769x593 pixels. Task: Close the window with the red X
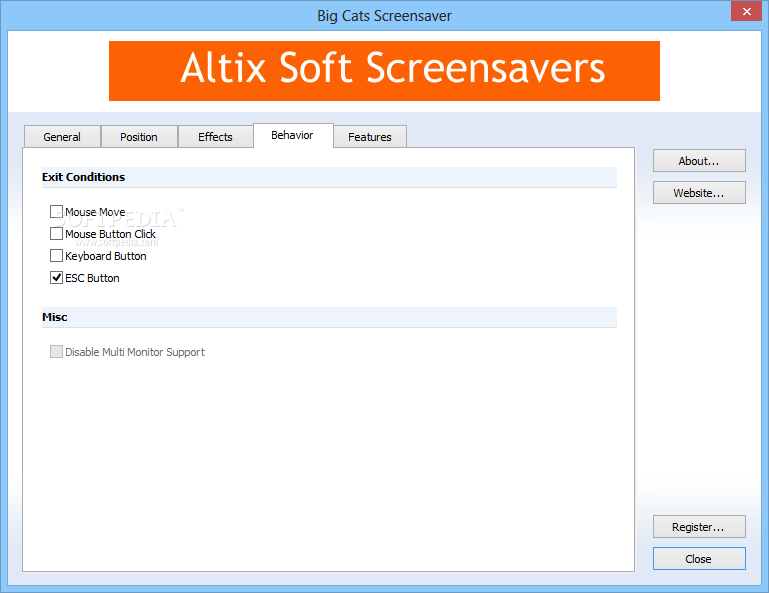746,11
